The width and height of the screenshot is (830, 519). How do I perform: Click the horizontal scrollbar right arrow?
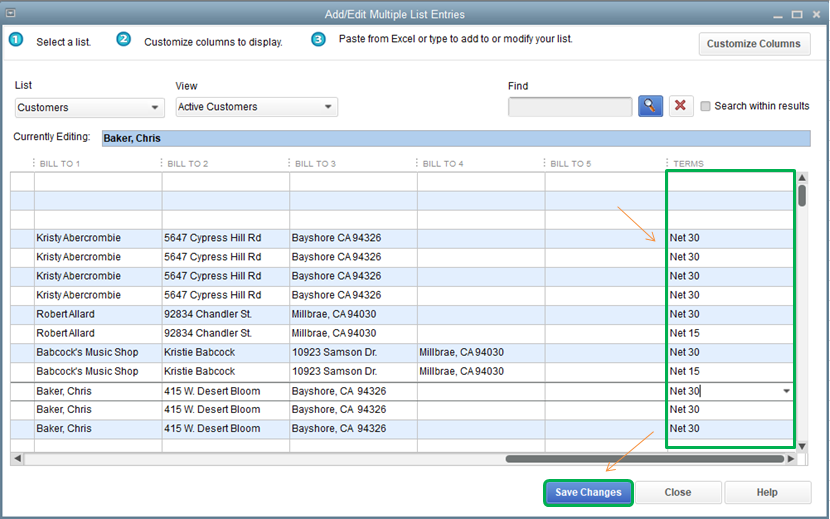tap(791, 459)
